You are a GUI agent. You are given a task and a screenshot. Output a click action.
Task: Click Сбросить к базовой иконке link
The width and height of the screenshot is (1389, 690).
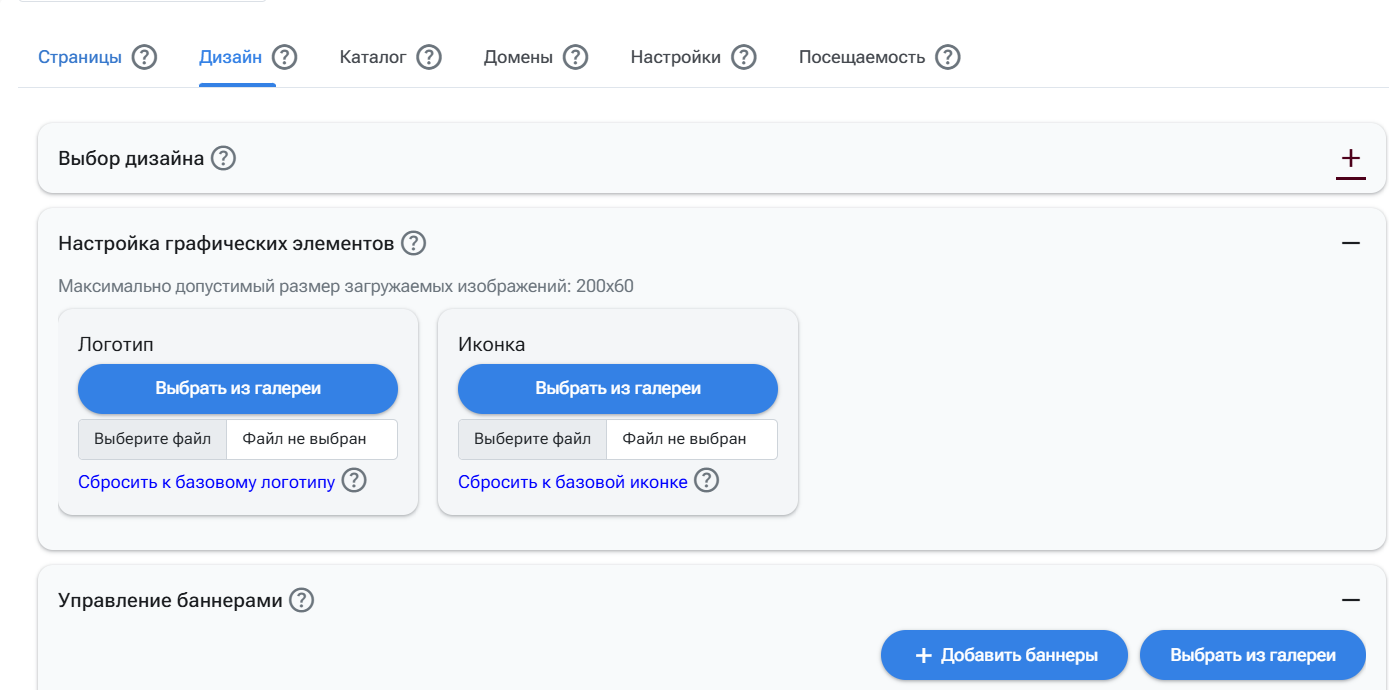(573, 482)
